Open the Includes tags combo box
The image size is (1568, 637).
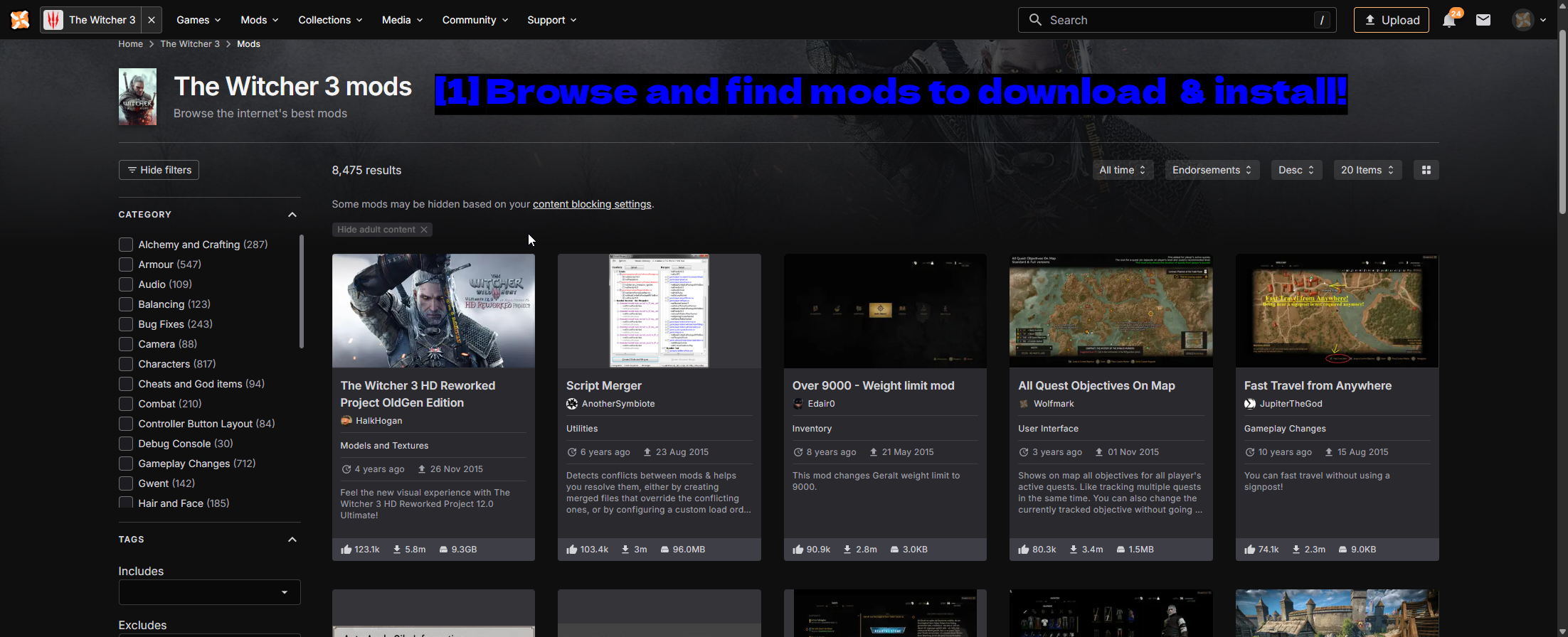209,592
